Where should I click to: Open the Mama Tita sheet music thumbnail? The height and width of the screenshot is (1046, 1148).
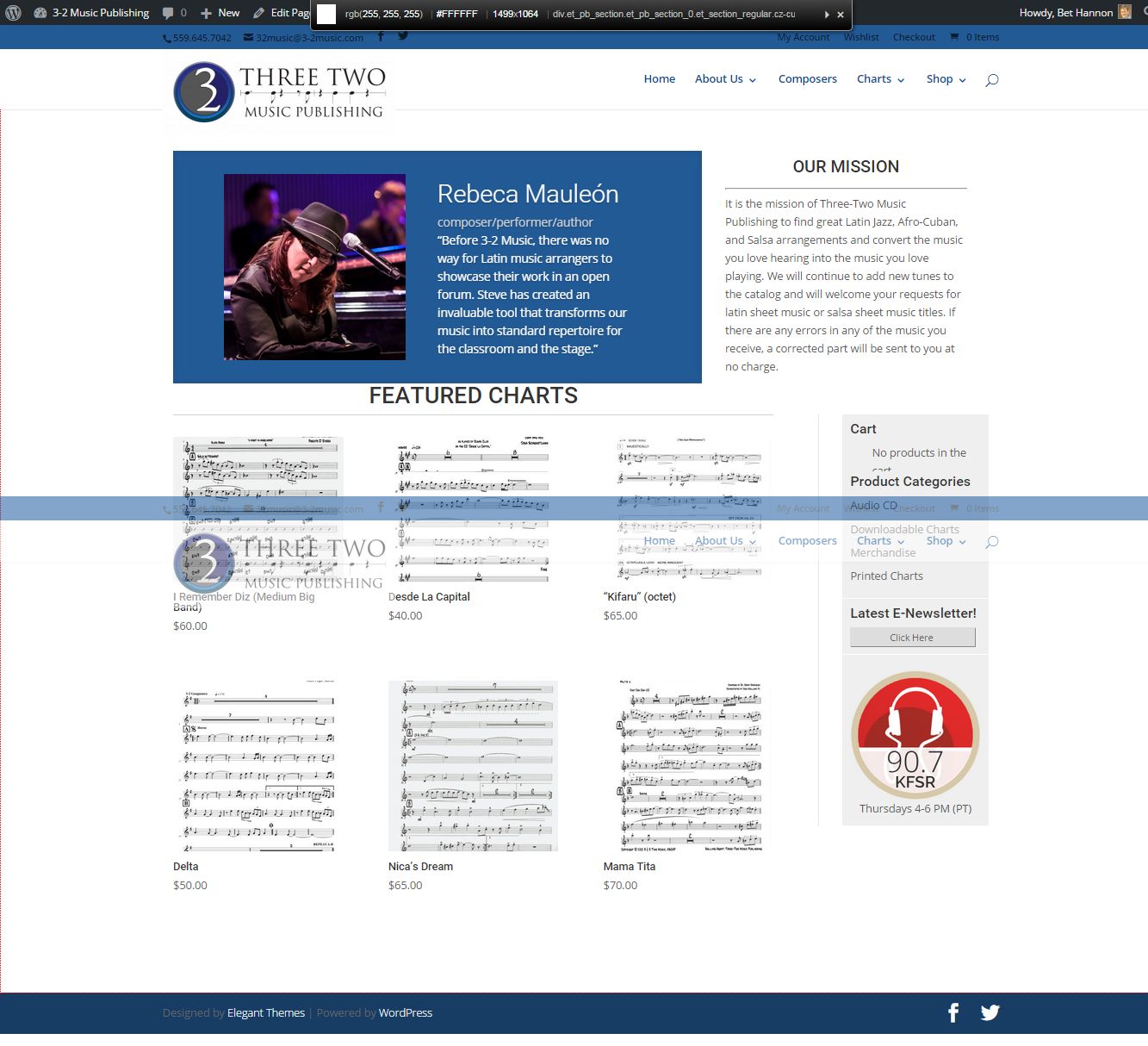pyautogui.click(x=688, y=766)
